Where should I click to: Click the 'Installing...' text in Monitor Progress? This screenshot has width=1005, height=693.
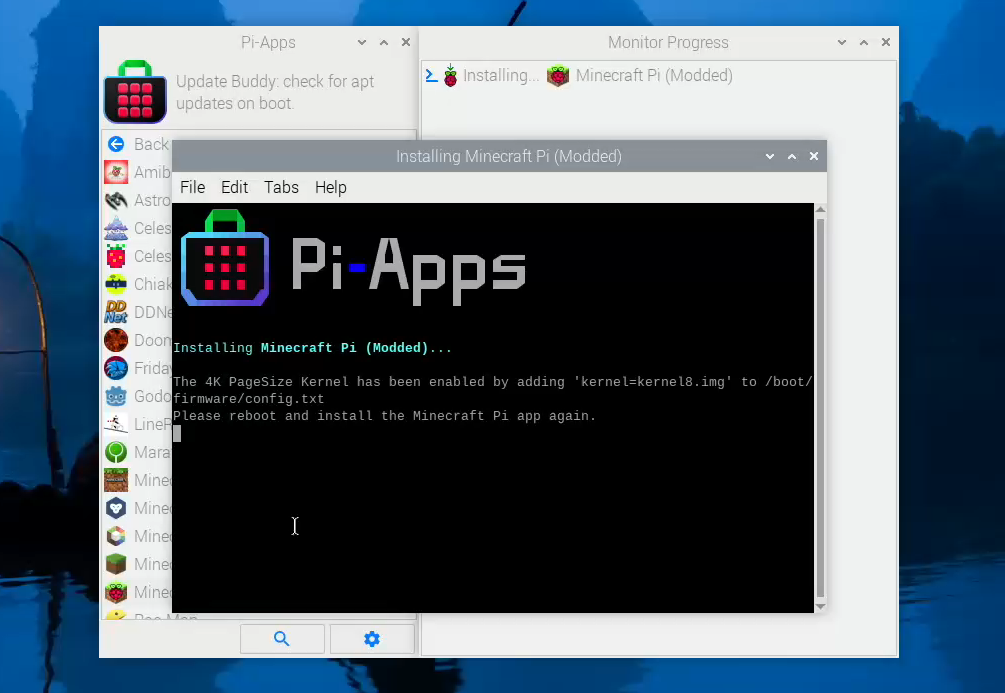(x=501, y=76)
